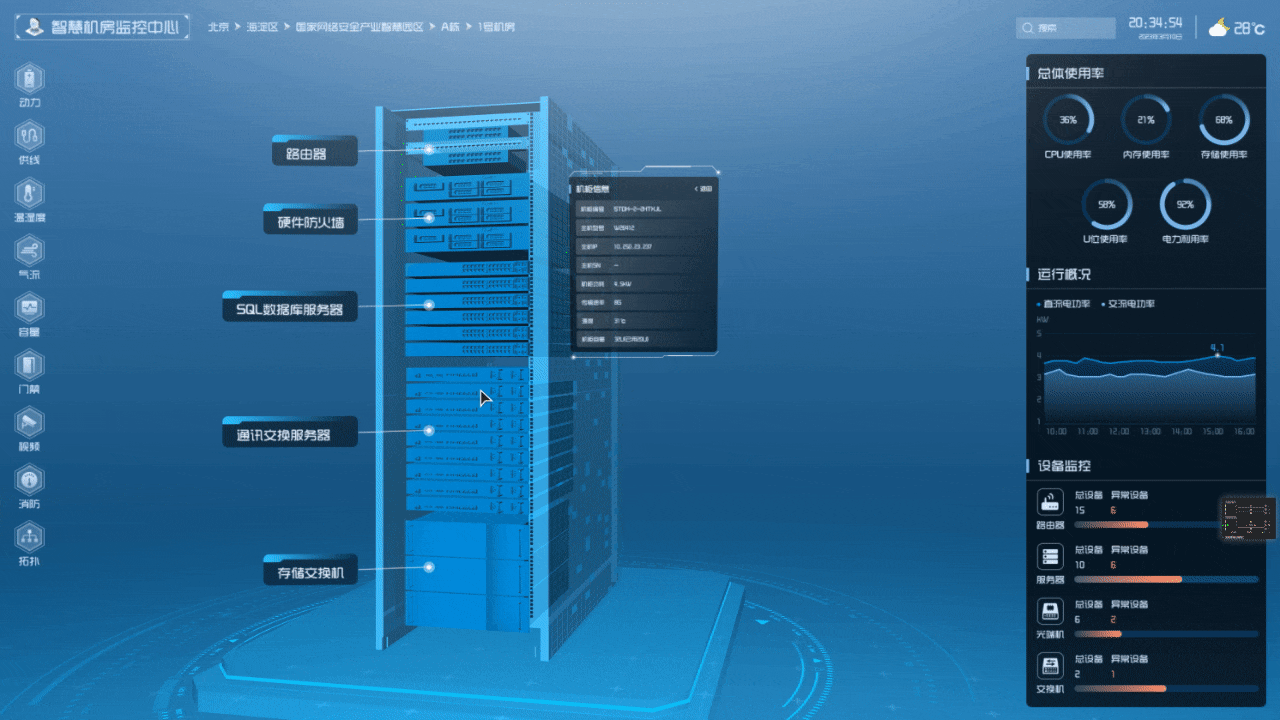Click the 路由器 device monitor icon
This screenshot has height=720, width=1280.
tap(1050, 502)
